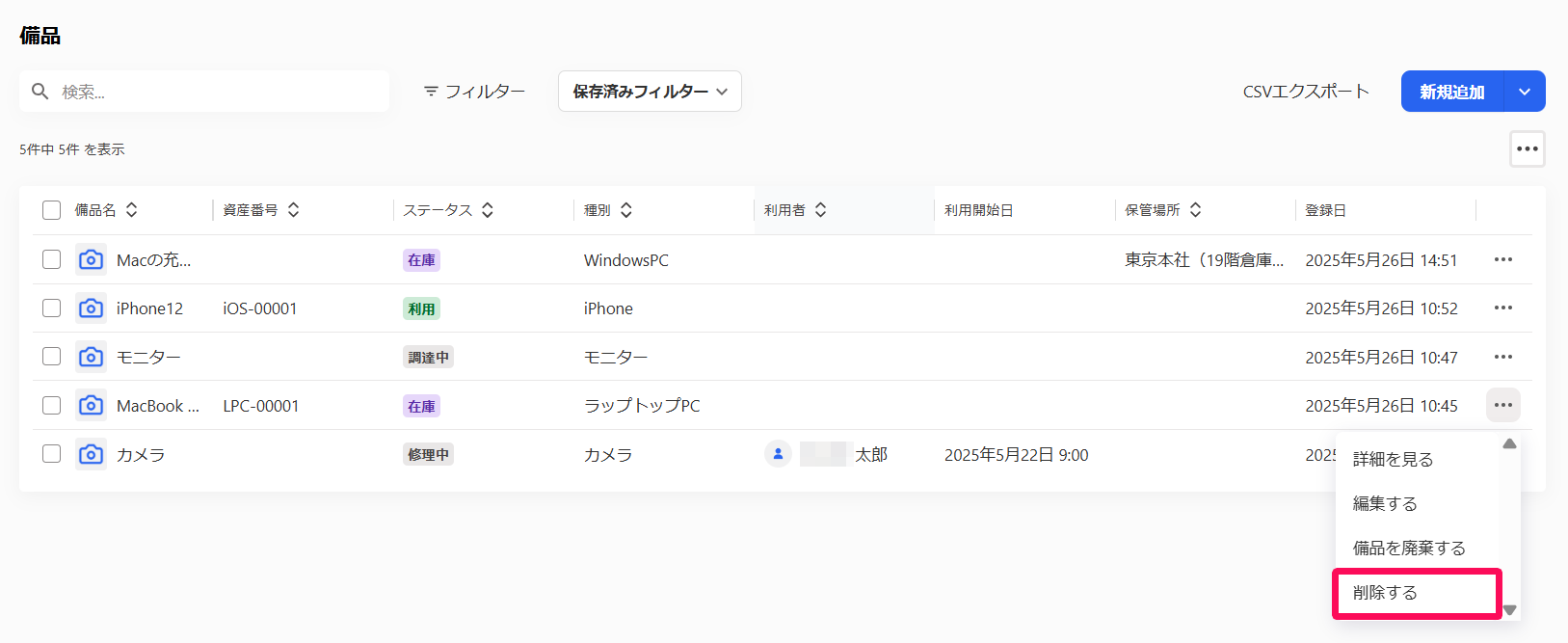Sort by 資産番号 column
1568x643 pixels.
(x=294, y=210)
